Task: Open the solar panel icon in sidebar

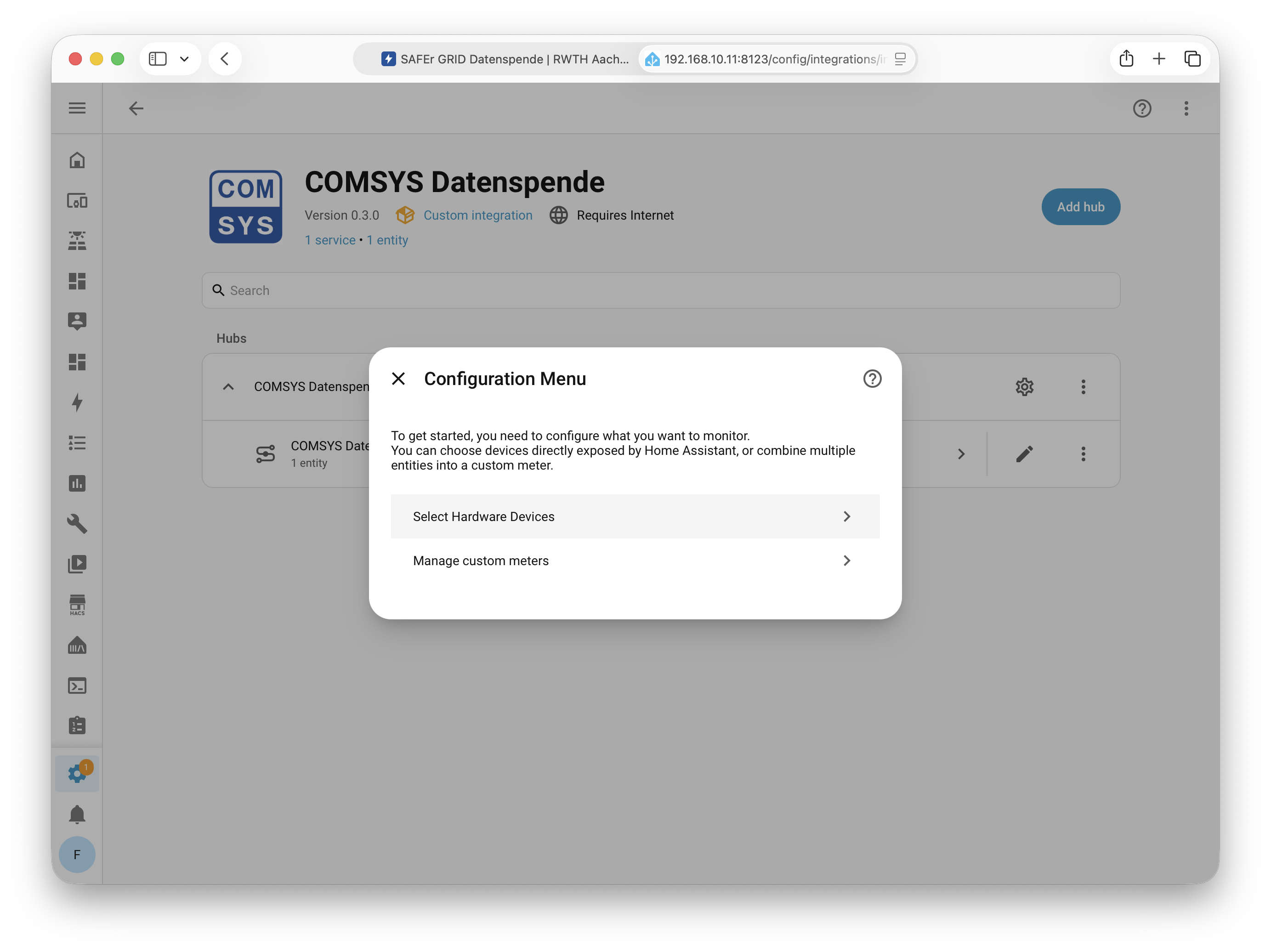Action: pos(77,241)
